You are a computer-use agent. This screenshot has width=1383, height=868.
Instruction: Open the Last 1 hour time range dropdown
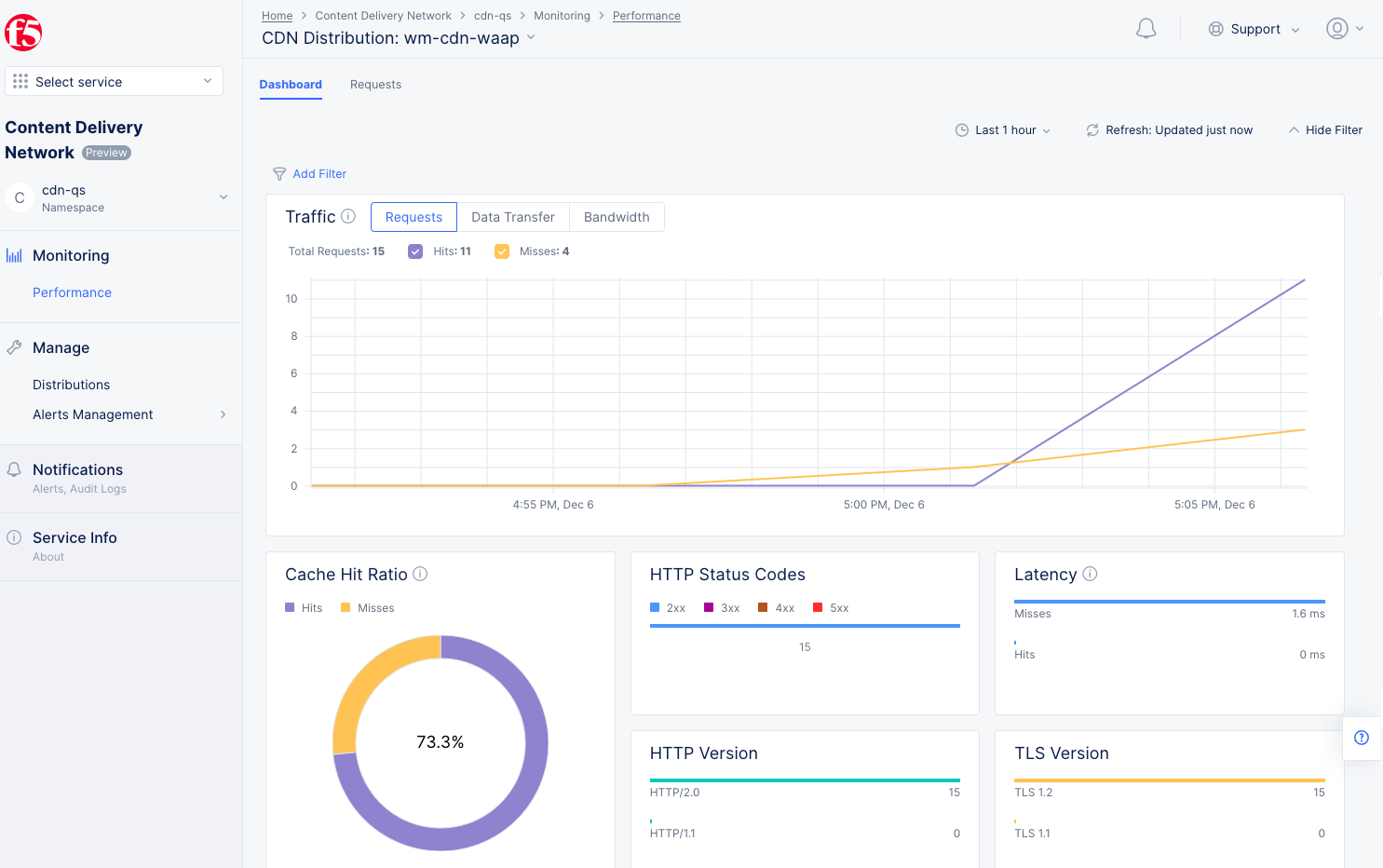tap(1003, 129)
